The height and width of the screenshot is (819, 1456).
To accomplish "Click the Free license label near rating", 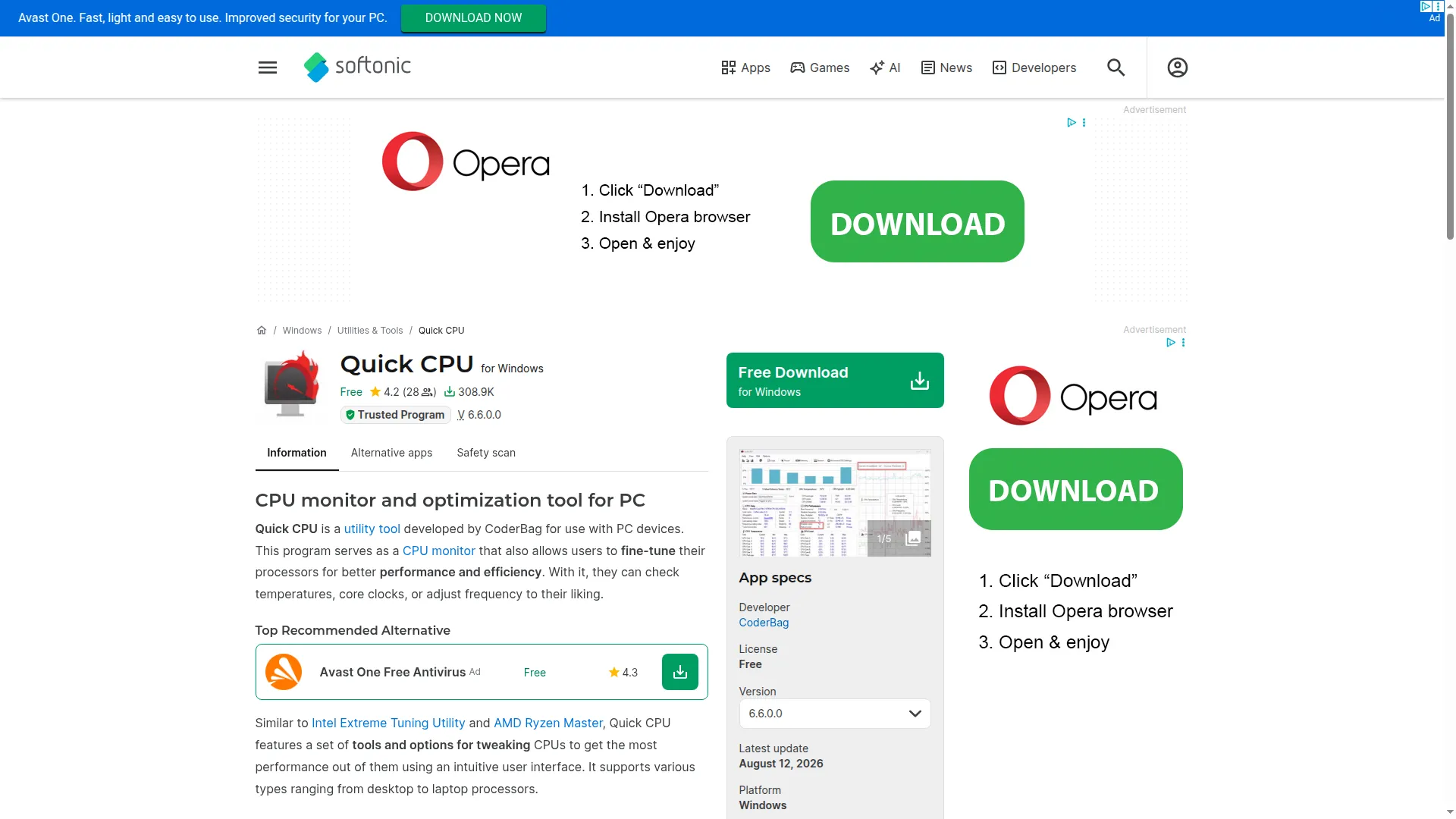I will (351, 392).
